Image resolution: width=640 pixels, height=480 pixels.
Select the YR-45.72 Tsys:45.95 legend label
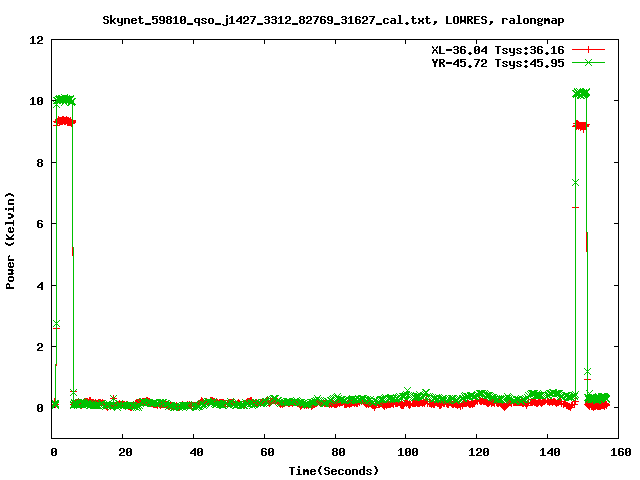coord(498,63)
